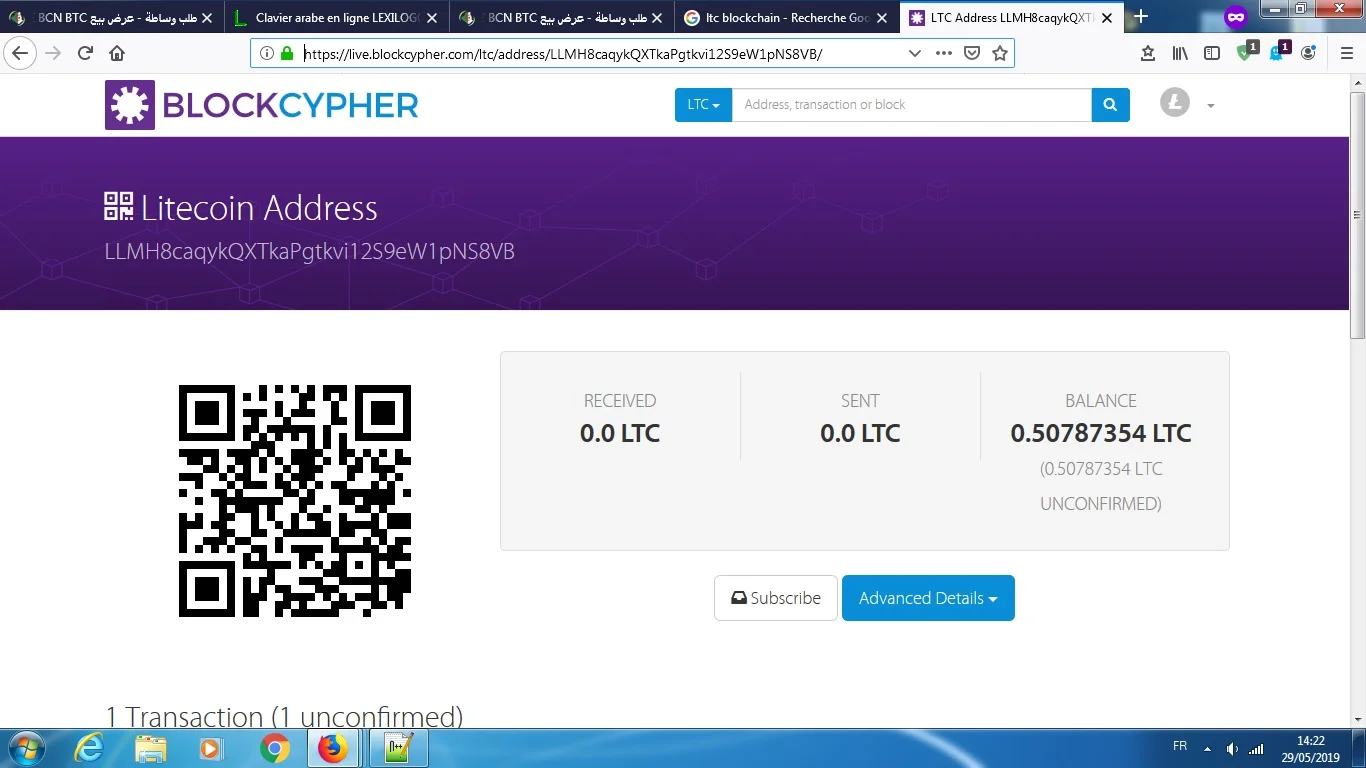1366x768 pixels.
Task: Click the large QR code image
Action: [x=295, y=501]
